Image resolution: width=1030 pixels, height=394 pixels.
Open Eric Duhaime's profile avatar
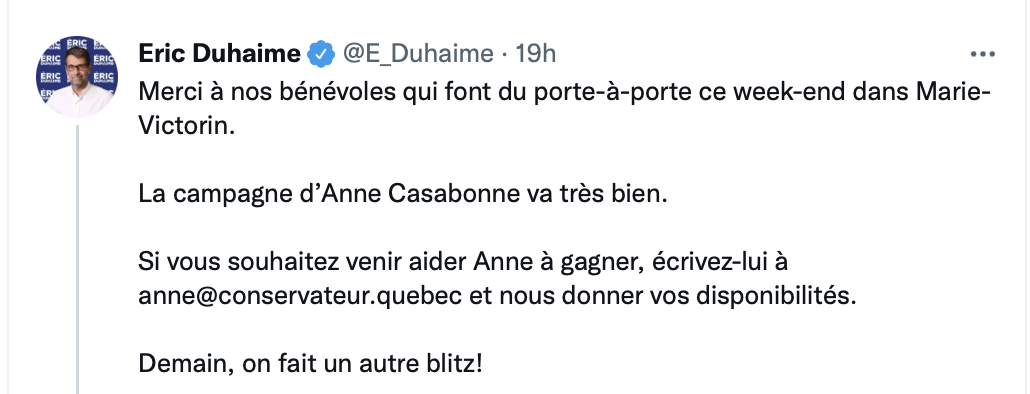(77, 77)
